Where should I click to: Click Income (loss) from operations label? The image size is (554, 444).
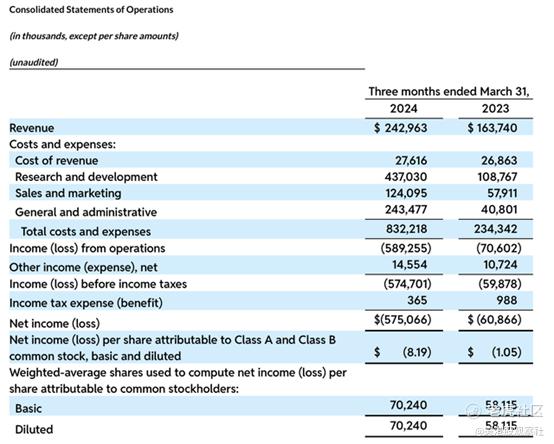coord(87,248)
